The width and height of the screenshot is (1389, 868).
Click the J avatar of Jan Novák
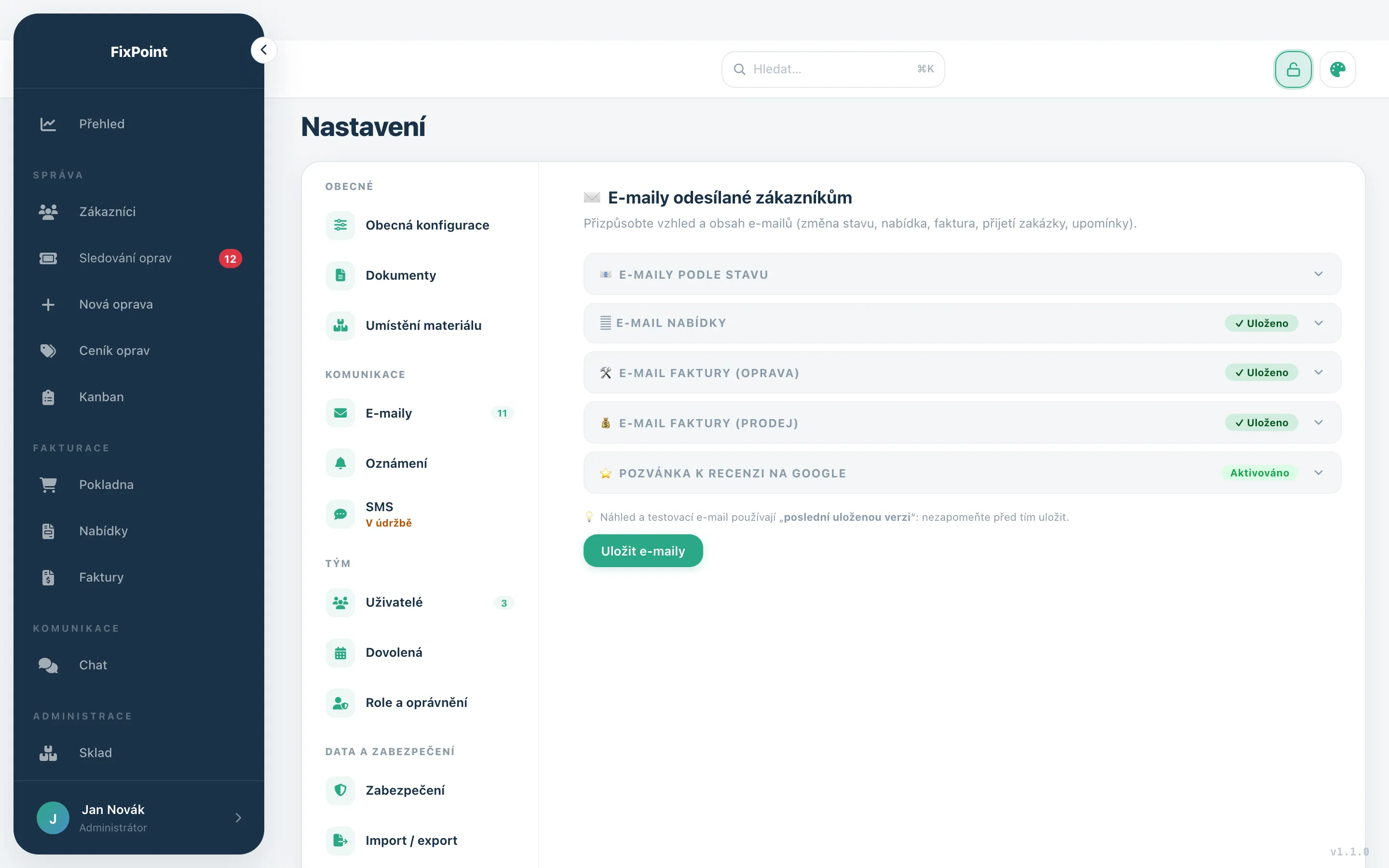(x=53, y=818)
